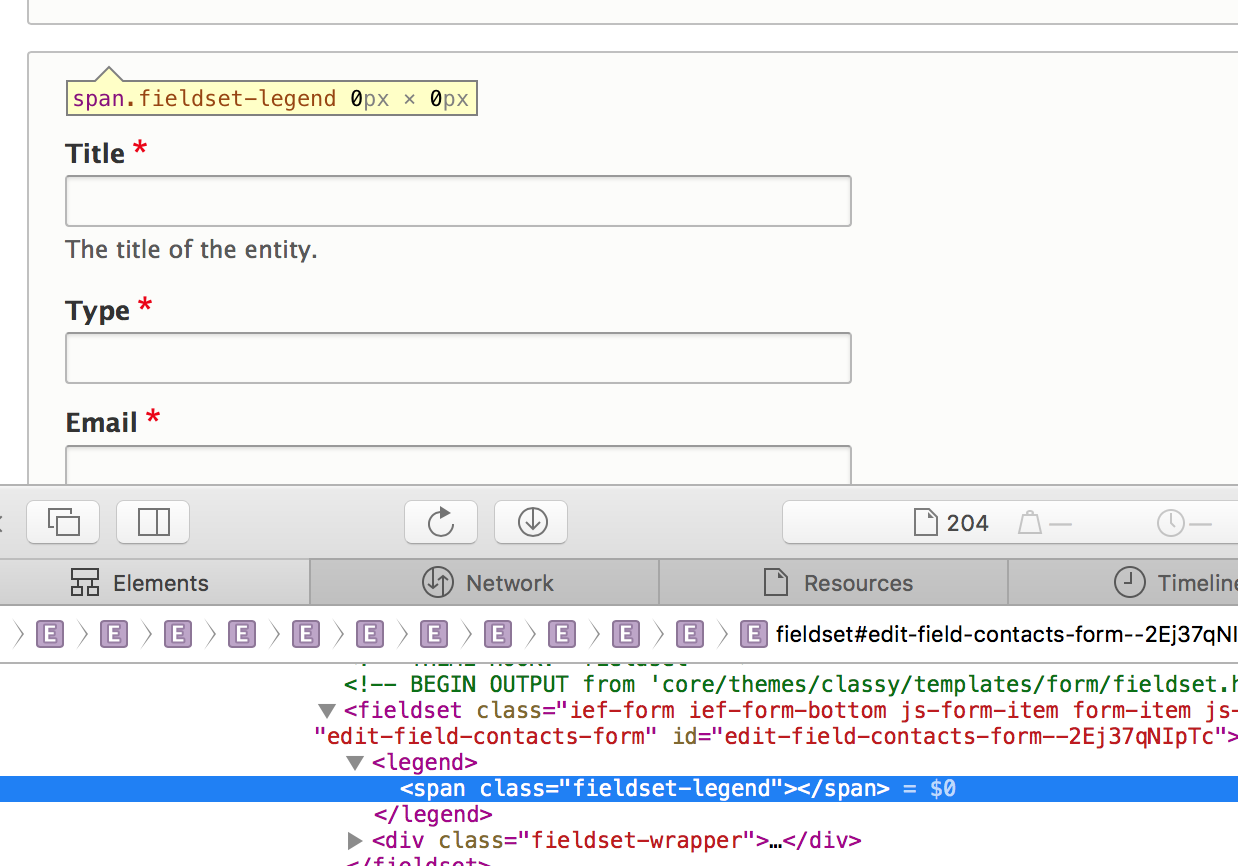Screen dimensions: 1238x866
Task: Open the Network tab
Action: pyautogui.click(x=488, y=583)
